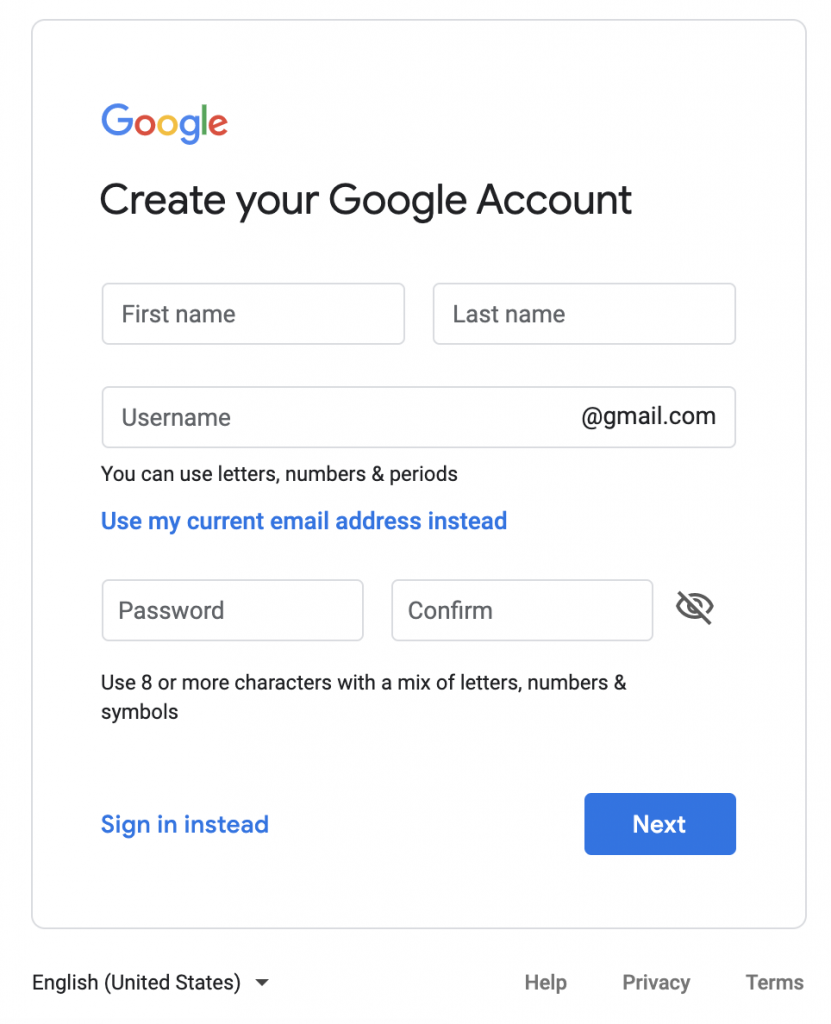
Task: Select the Confirm password field
Action: pyautogui.click(x=521, y=610)
